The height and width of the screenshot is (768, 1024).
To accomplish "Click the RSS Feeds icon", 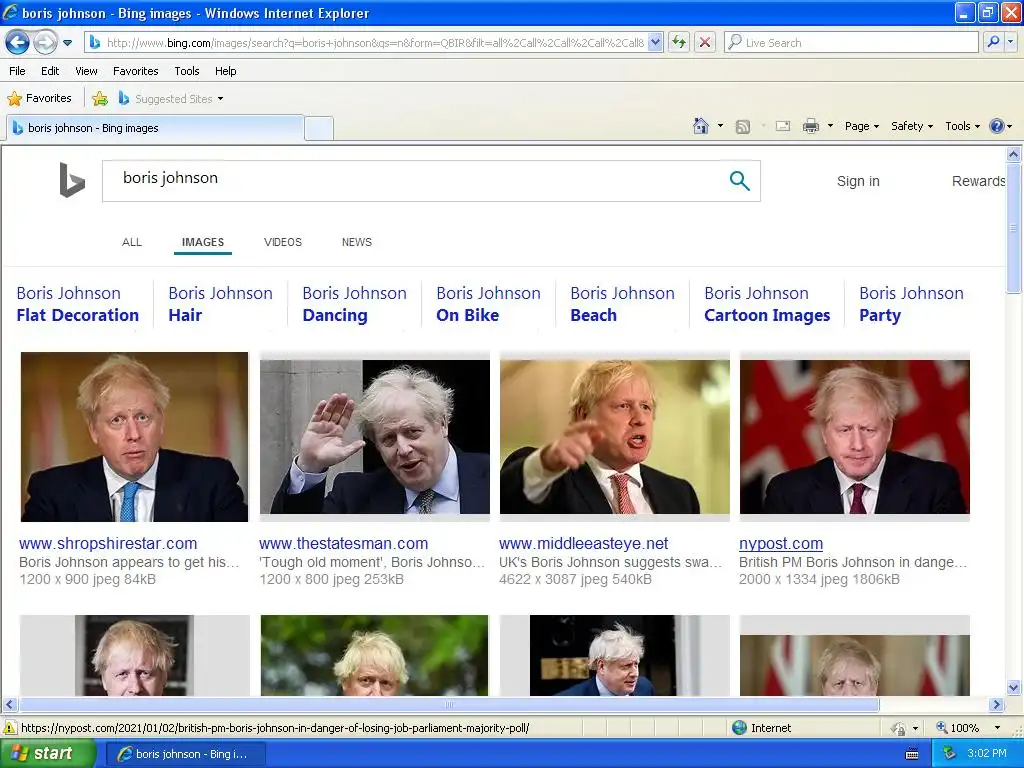I will [743, 127].
